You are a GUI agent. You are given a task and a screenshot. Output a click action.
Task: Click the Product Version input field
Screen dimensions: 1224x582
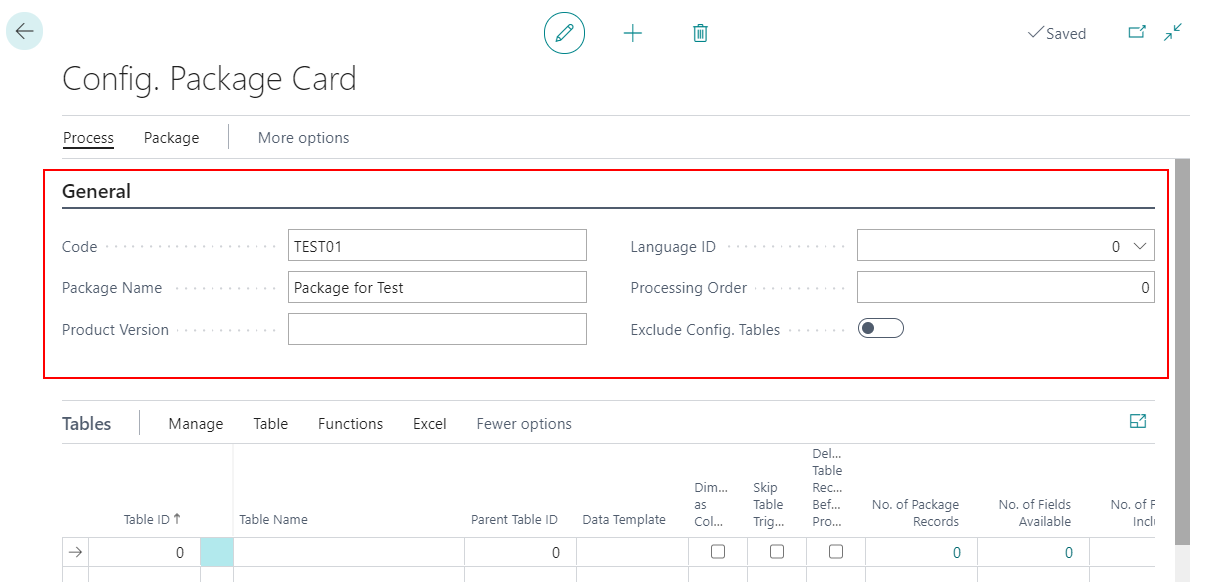(x=437, y=328)
